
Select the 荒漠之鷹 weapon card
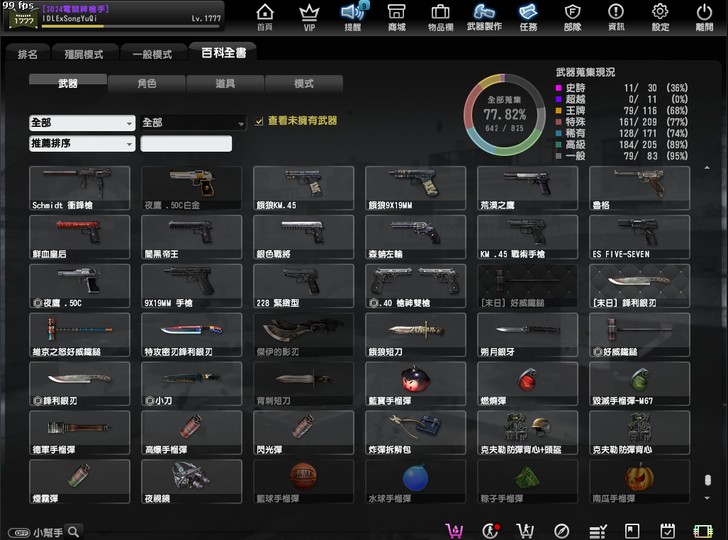(x=527, y=188)
